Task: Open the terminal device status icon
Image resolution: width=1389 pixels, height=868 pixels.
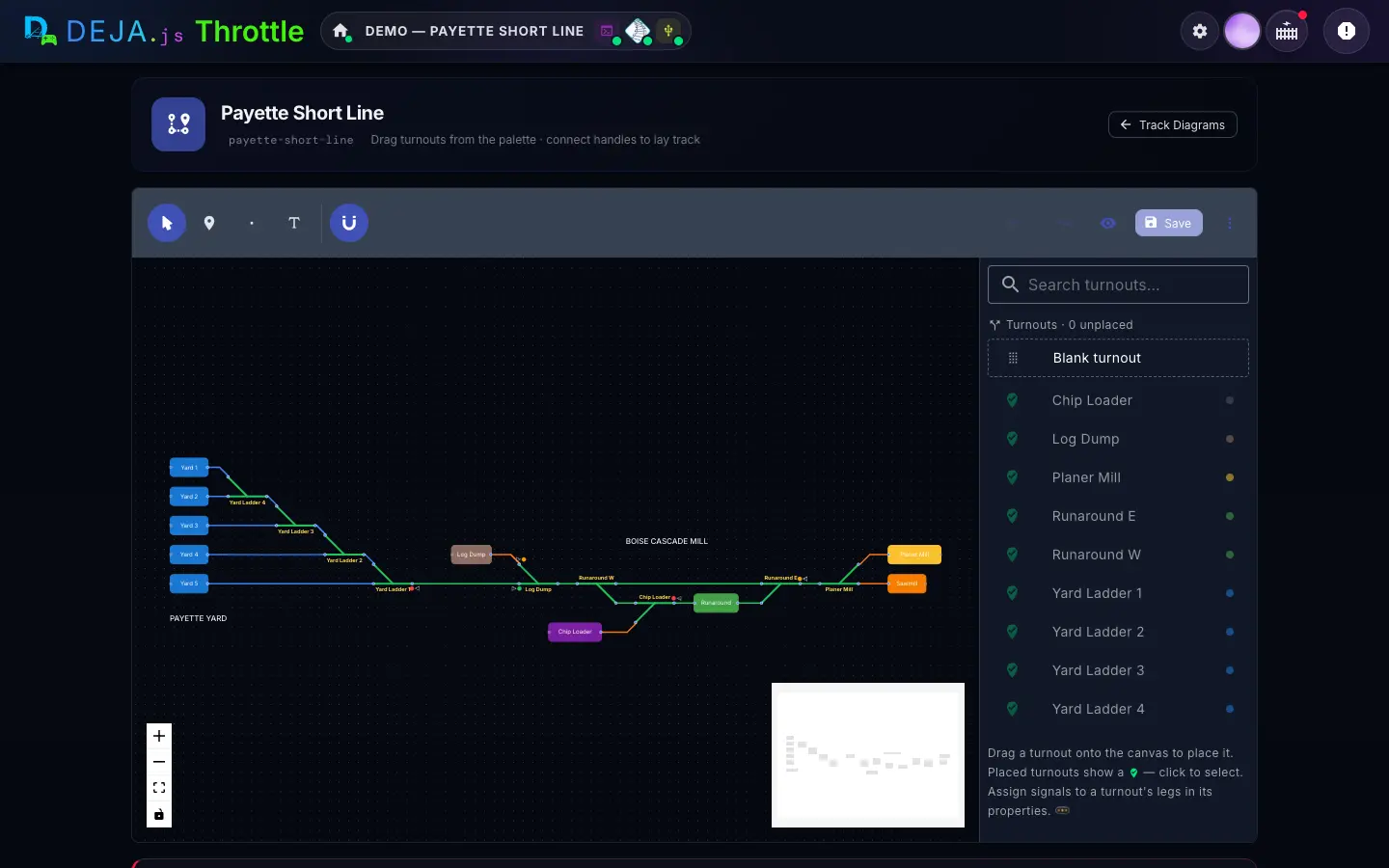Action: point(608,31)
